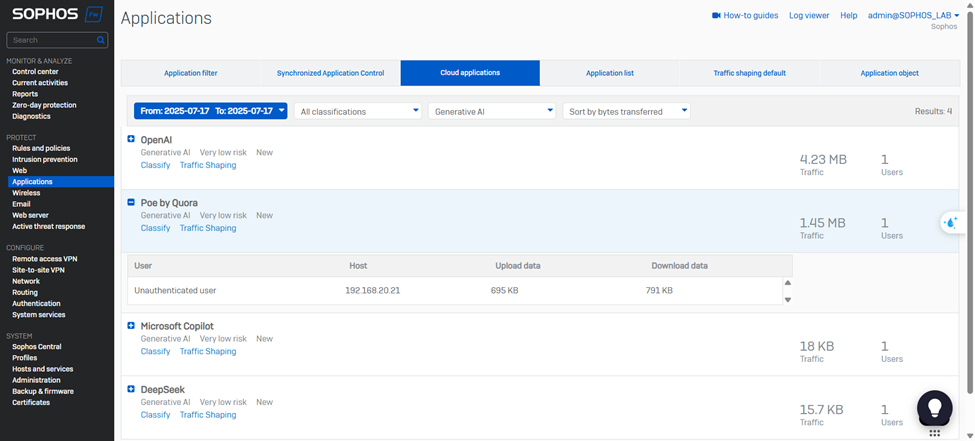Open the admin@SOPHOS_LAB account menu

point(913,16)
